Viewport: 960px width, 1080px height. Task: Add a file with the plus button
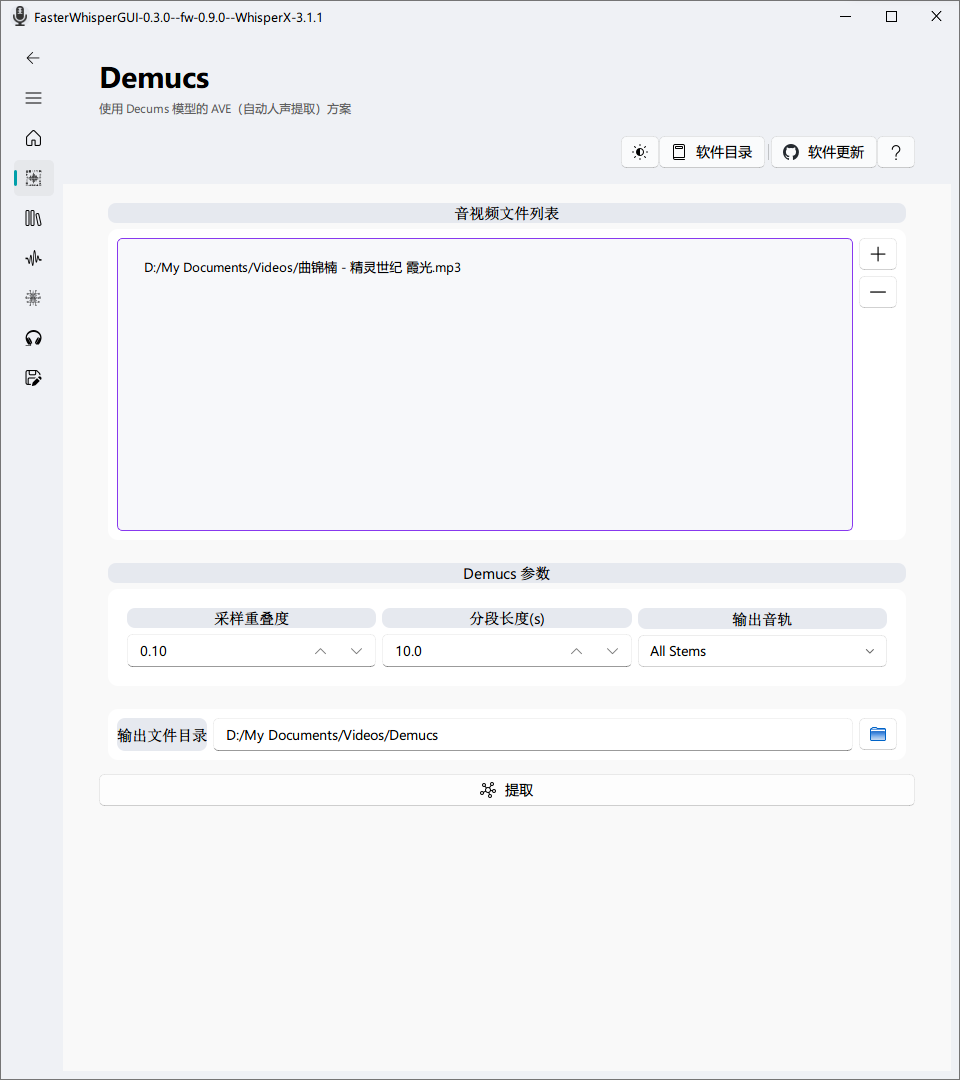click(878, 254)
